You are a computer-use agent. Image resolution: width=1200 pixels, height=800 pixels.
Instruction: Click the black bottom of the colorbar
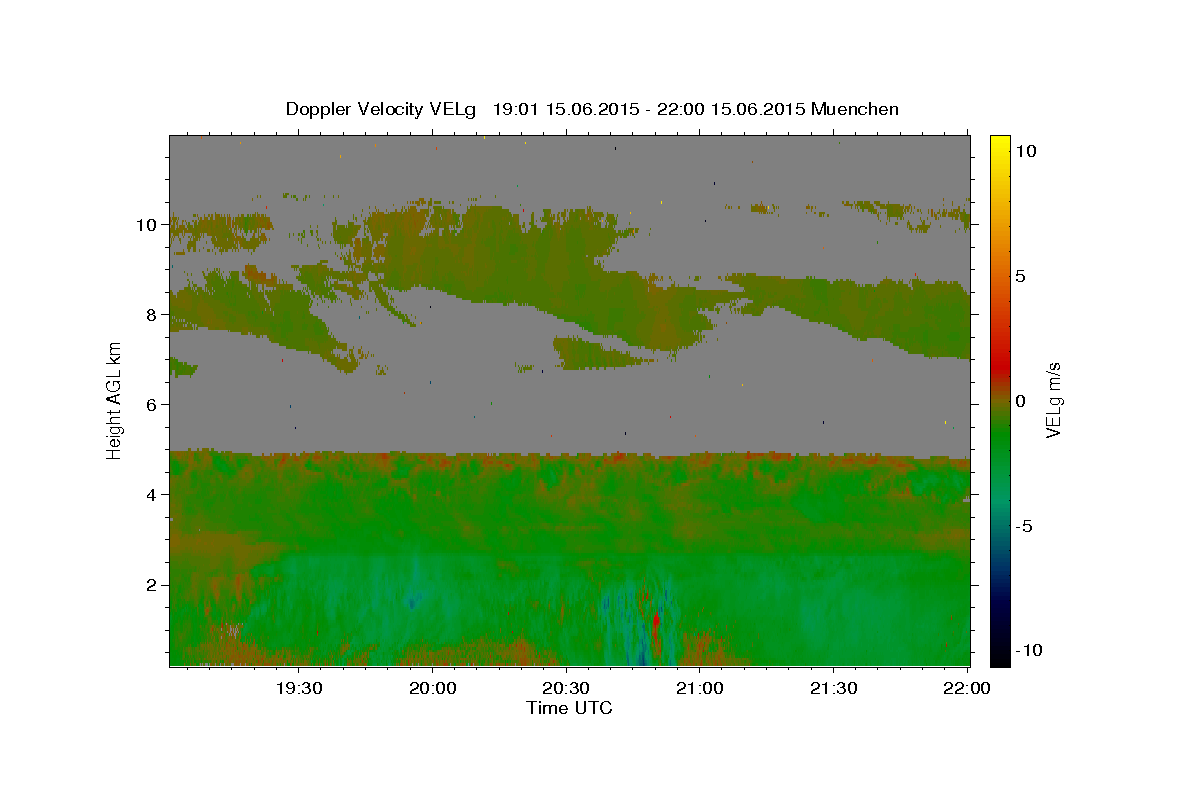[1000, 655]
